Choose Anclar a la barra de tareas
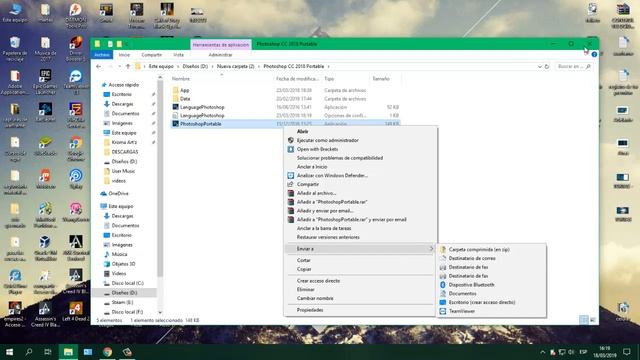Viewport: 640px width, 360px height. tap(324, 229)
